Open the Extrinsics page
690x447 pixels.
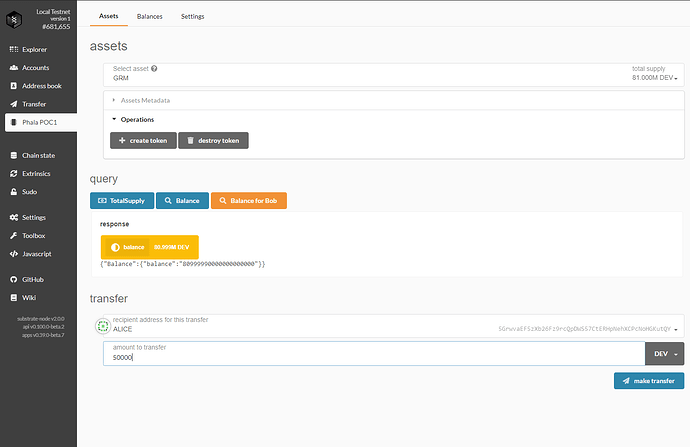tap(38, 174)
